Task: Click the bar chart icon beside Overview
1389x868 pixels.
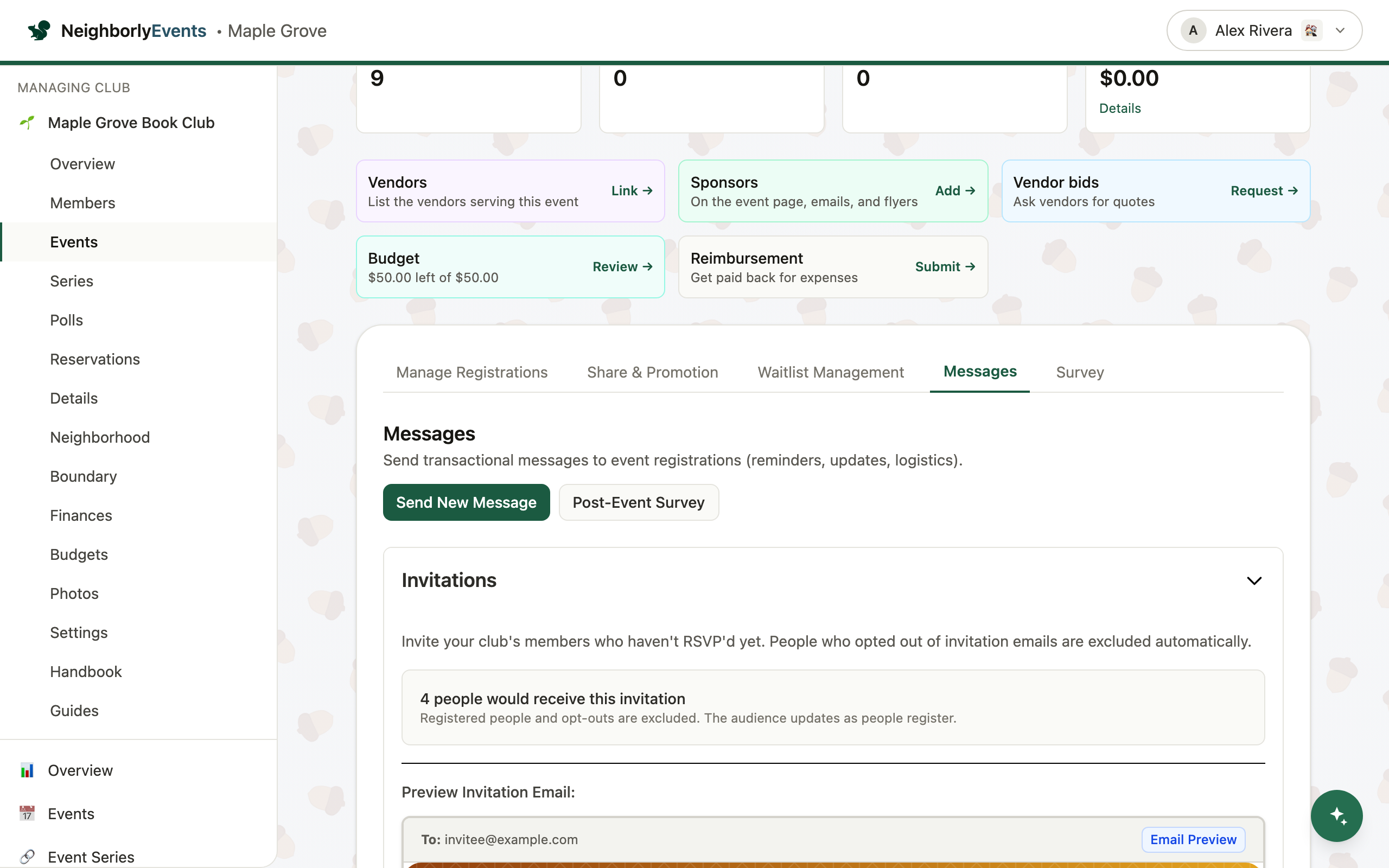Action: click(27, 770)
